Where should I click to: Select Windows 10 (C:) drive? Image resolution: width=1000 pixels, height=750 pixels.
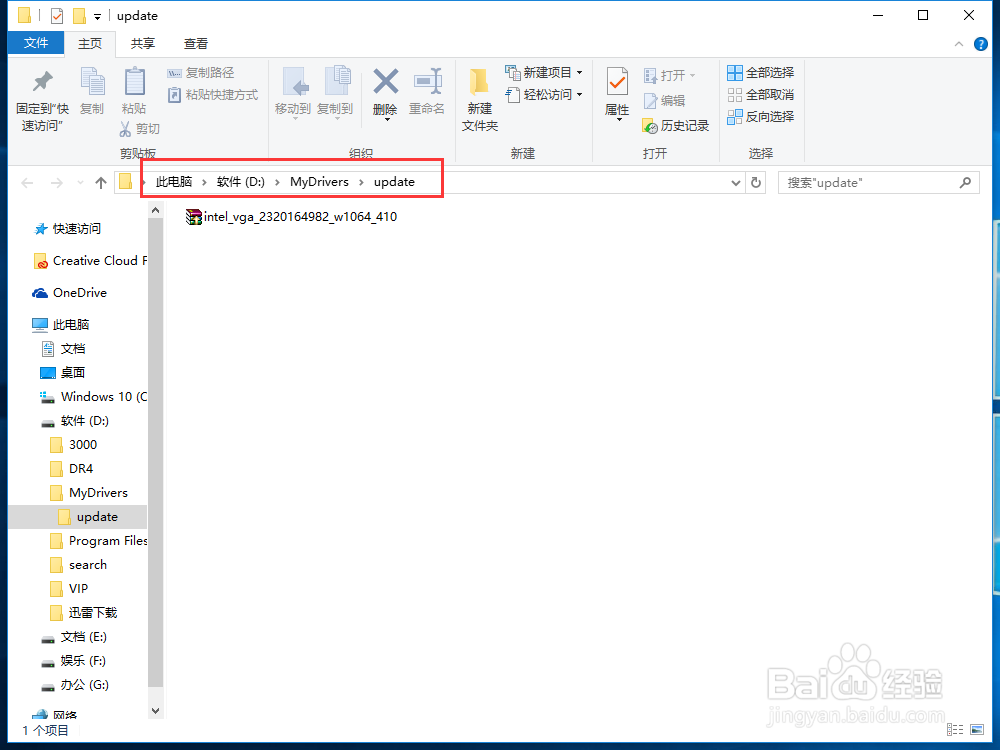[x=93, y=397]
